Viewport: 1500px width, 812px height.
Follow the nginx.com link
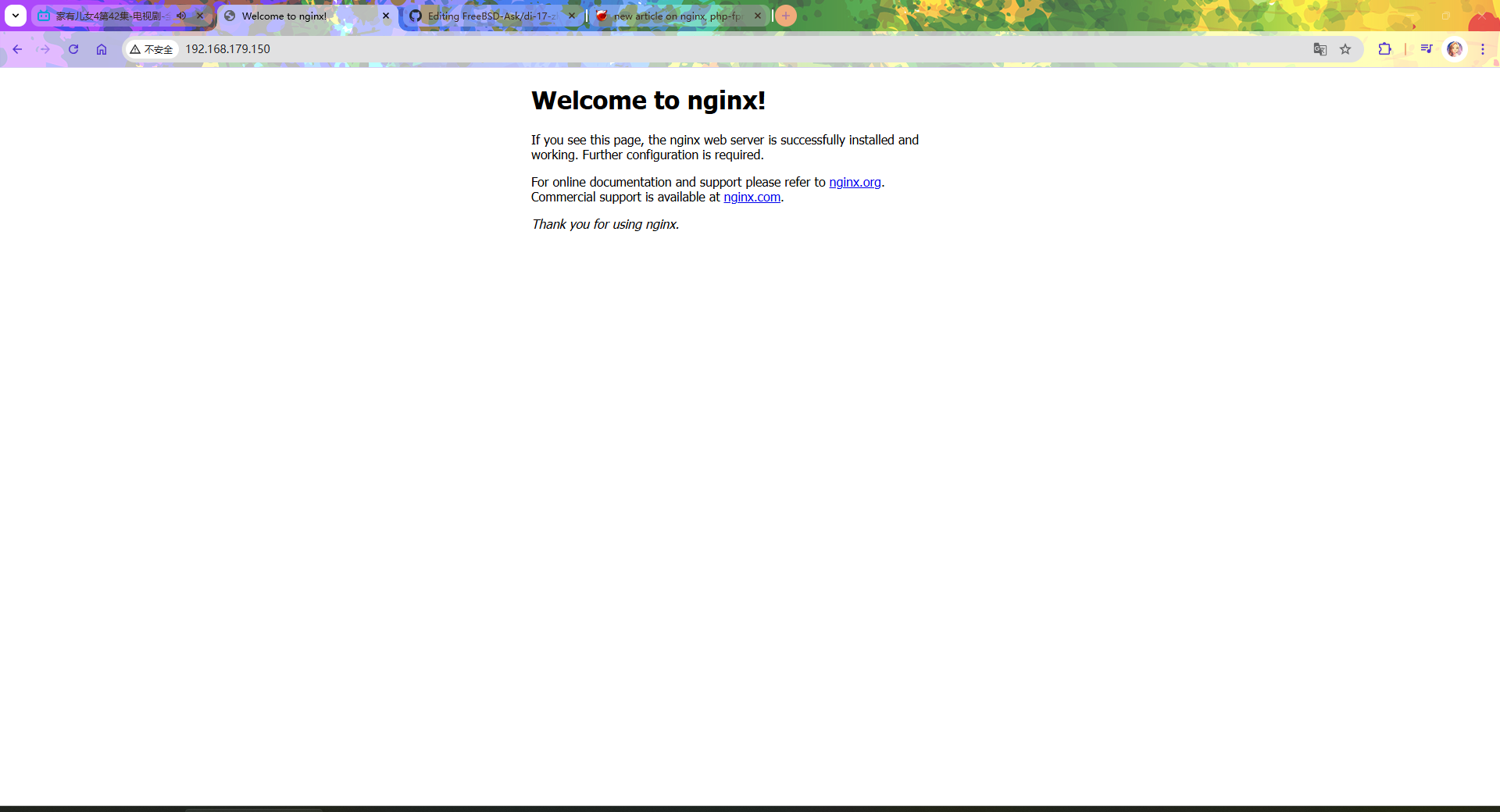752,197
